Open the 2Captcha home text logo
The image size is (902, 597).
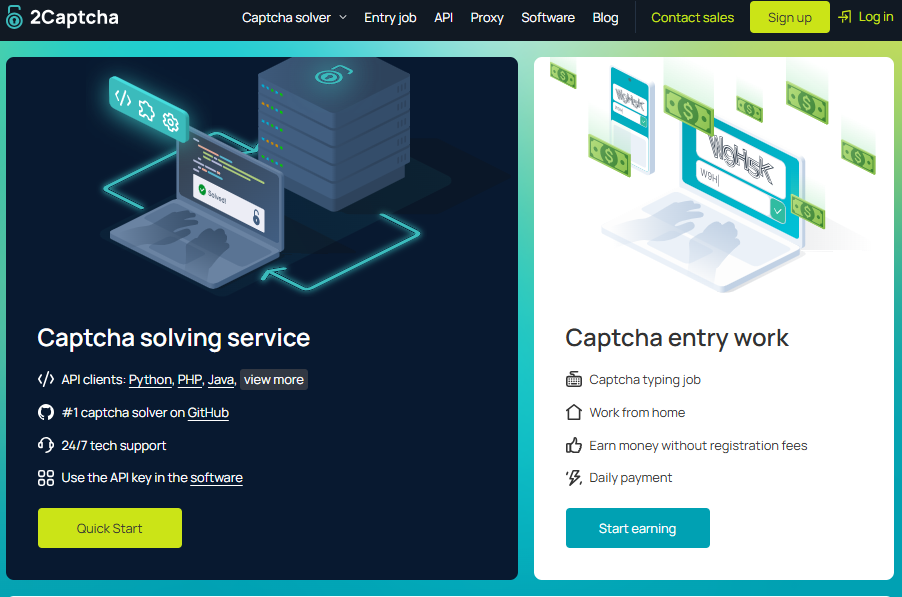tap(74, 17)
